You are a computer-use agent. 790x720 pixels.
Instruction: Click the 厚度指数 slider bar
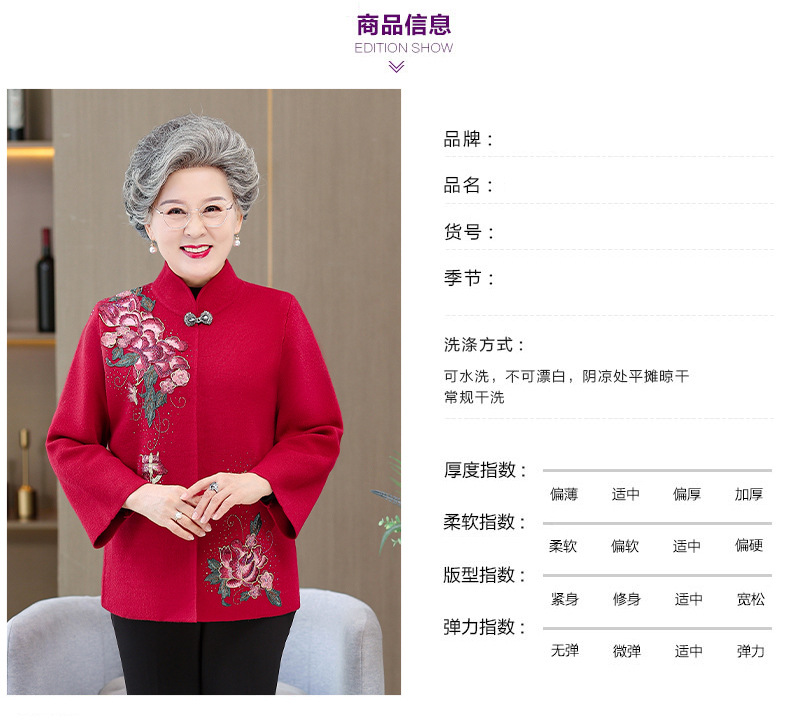[657, 470]
